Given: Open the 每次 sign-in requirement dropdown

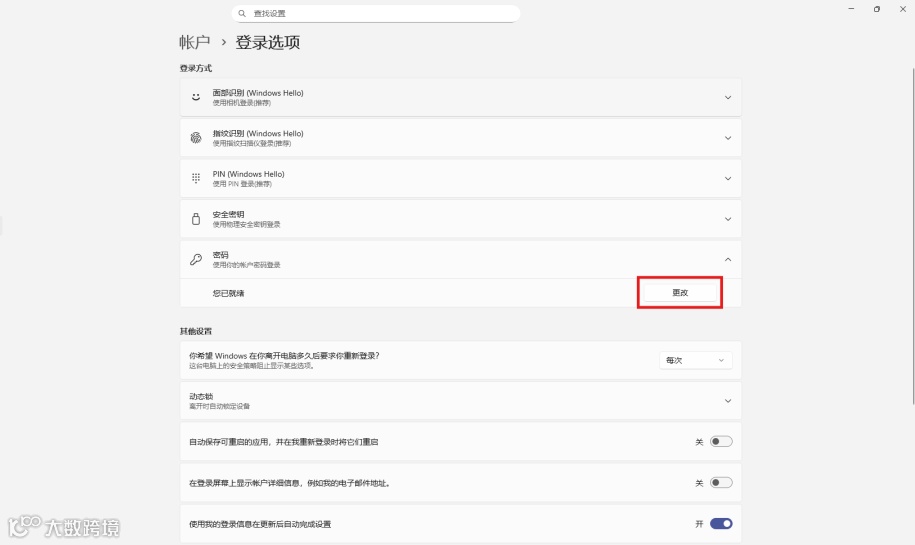Looking at the screenshot, I should pyautogui.click(x=696, y=360).
